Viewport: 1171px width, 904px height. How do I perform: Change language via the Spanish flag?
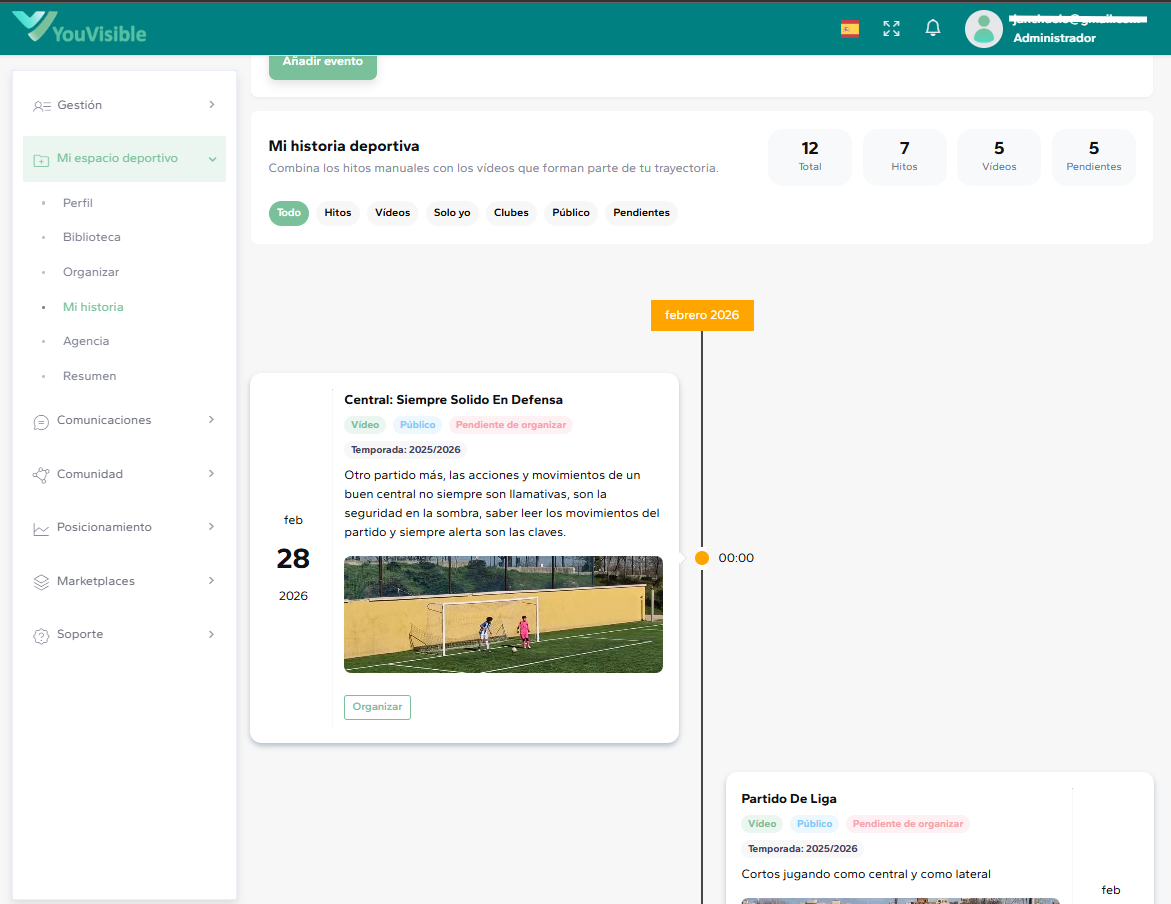(x=849, y=29)
